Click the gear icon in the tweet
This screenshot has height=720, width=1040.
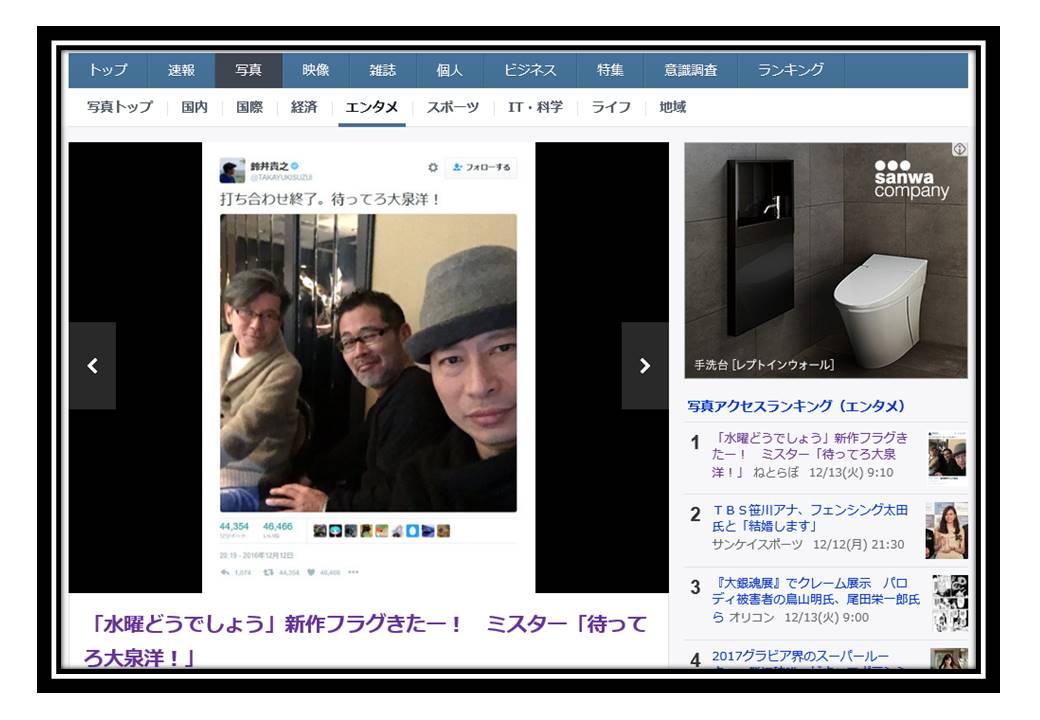[x=432, y=167]
